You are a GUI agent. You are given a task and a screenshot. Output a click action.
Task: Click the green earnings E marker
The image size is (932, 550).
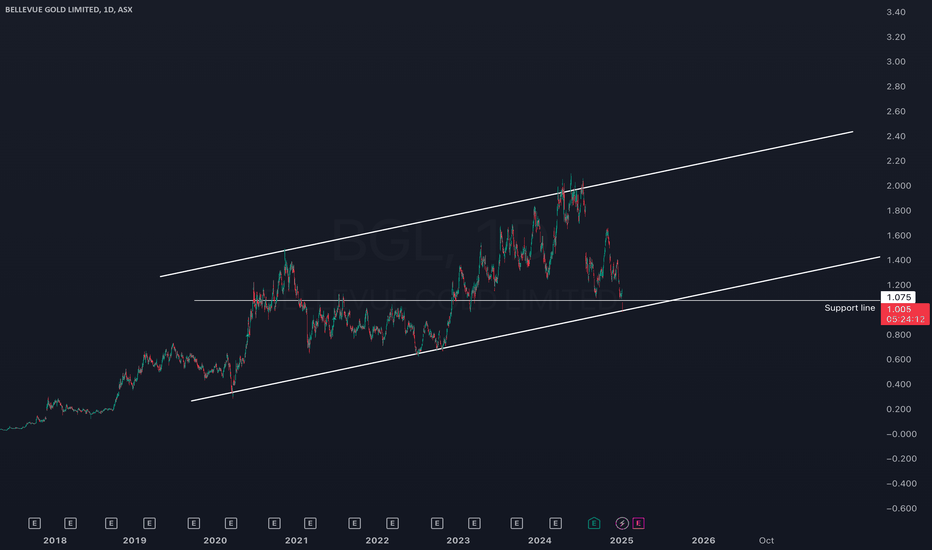593,523
